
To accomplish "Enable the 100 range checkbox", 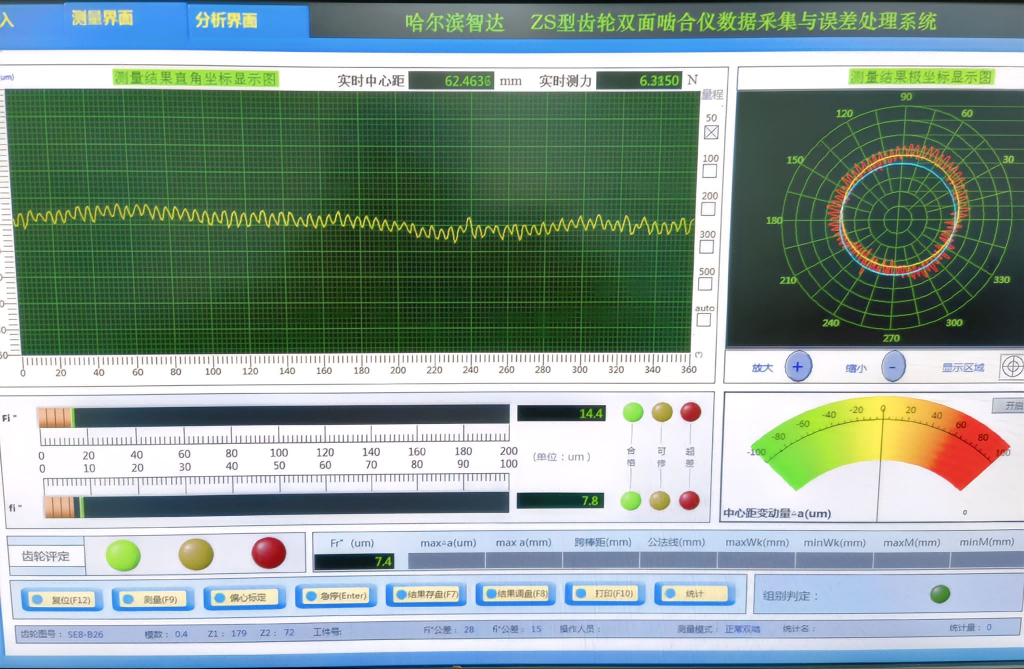I will click(710, 171).
